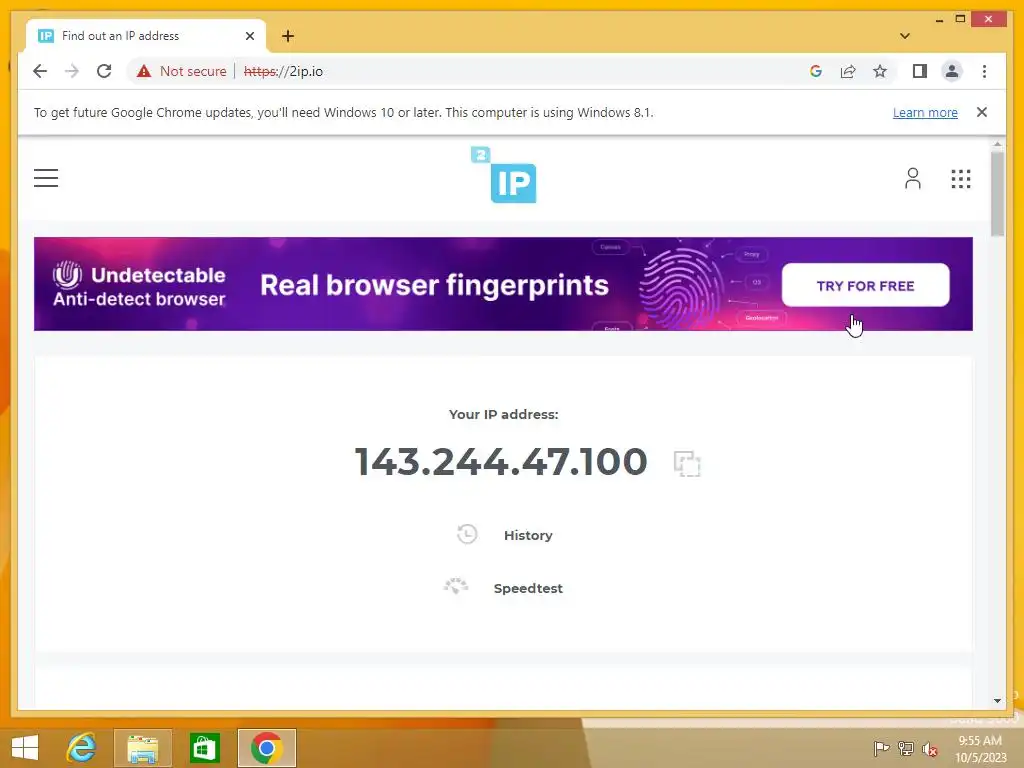
Task: Launch Internet Explorer from taskbar
Action: [82, 748]
